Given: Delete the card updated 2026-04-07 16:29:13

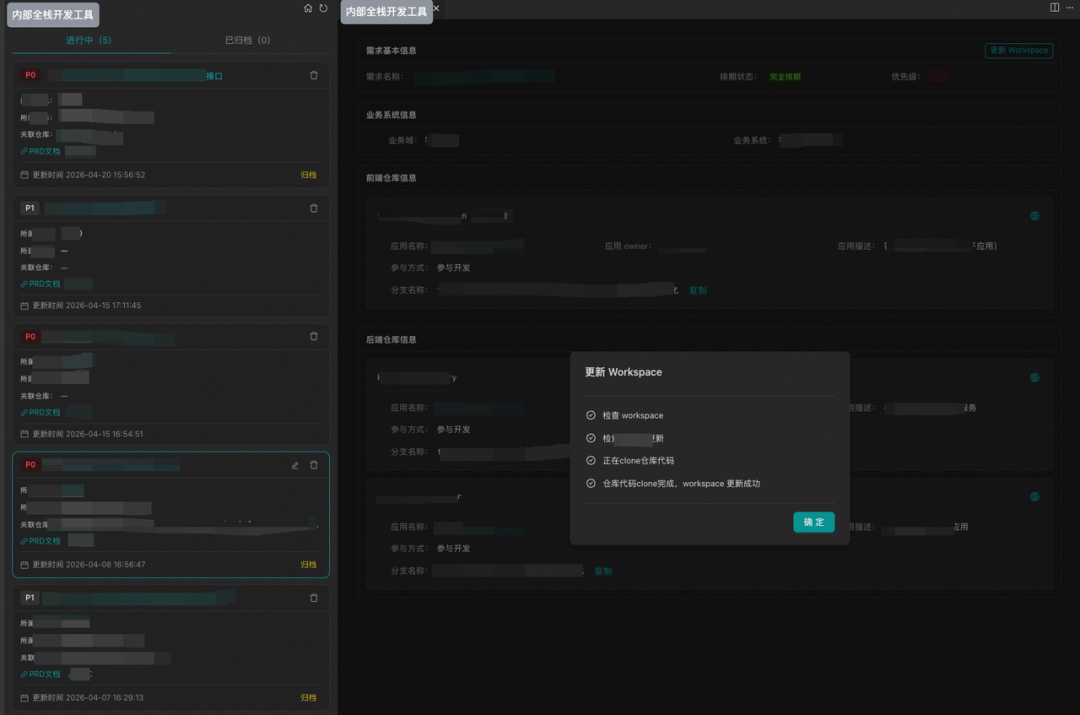Looking at the screenshot, I should pyautogui.click(x=313, y=598).
